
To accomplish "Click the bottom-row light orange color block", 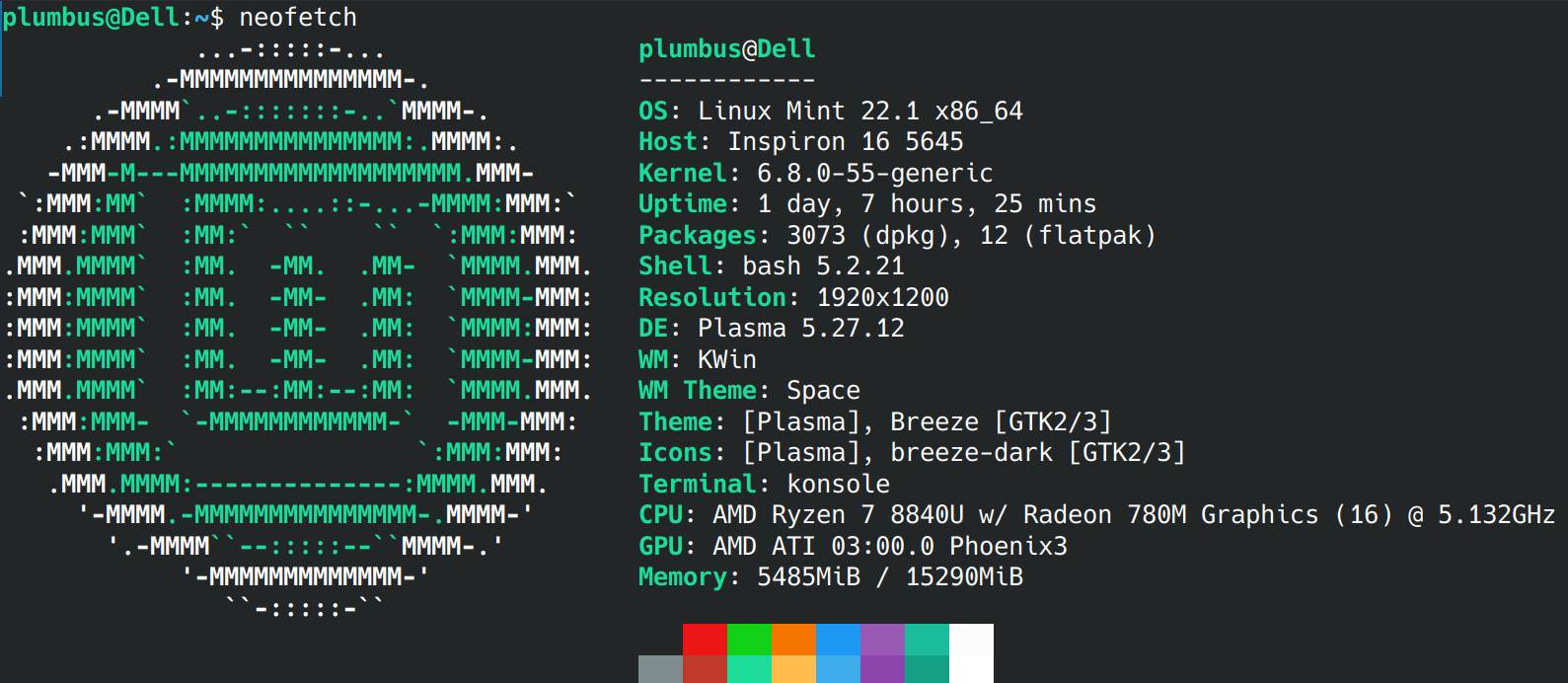I will (793, 669).
